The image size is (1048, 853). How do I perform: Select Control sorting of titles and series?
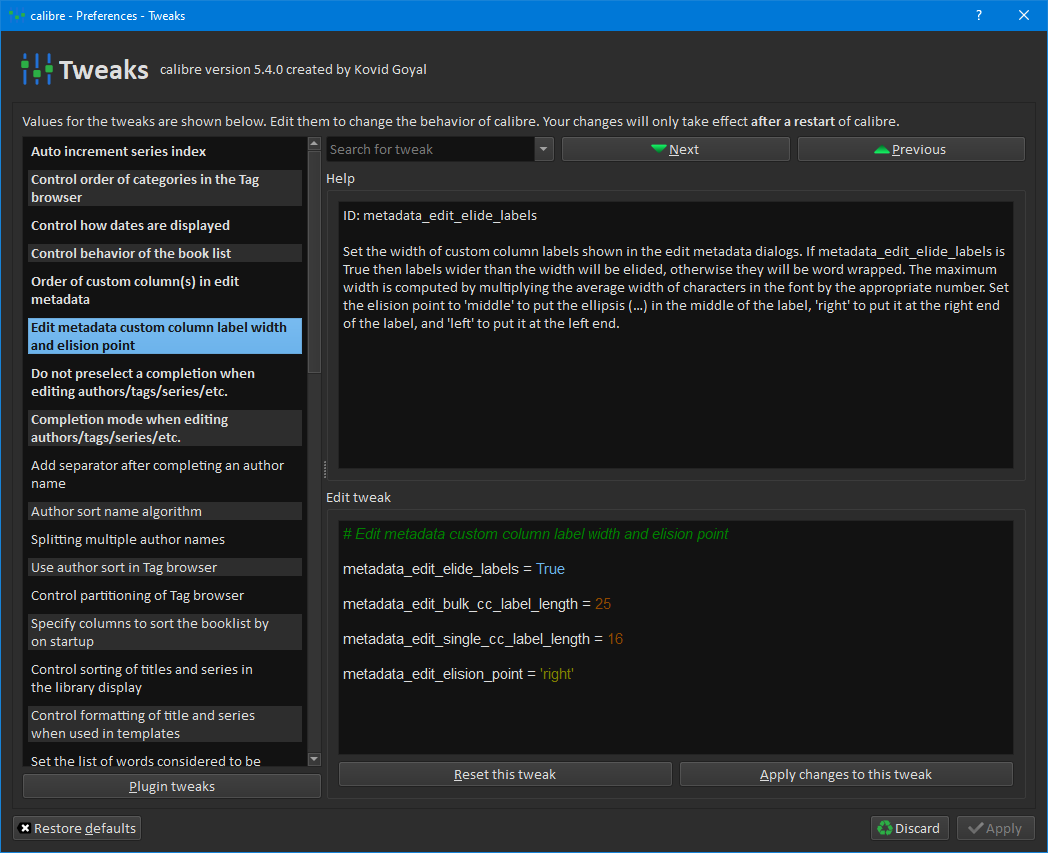point(165,678)
